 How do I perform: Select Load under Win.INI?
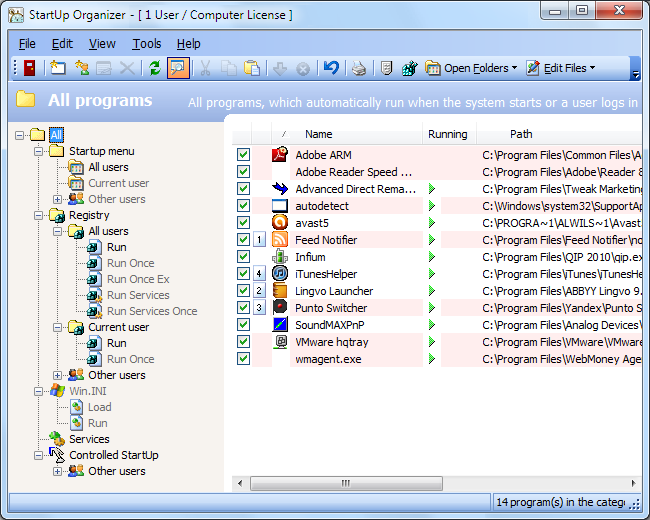click(x=99, y=407)
